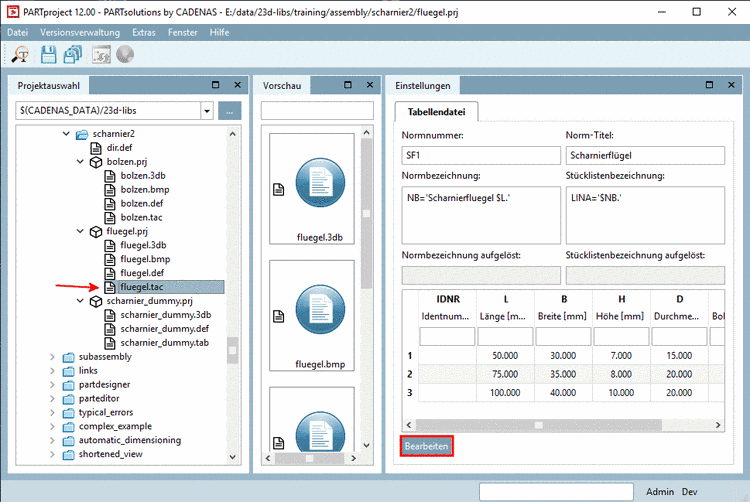750x502 pixels.
Task: Click the bolzen.prj cube icon
Action: click(97, 161)
